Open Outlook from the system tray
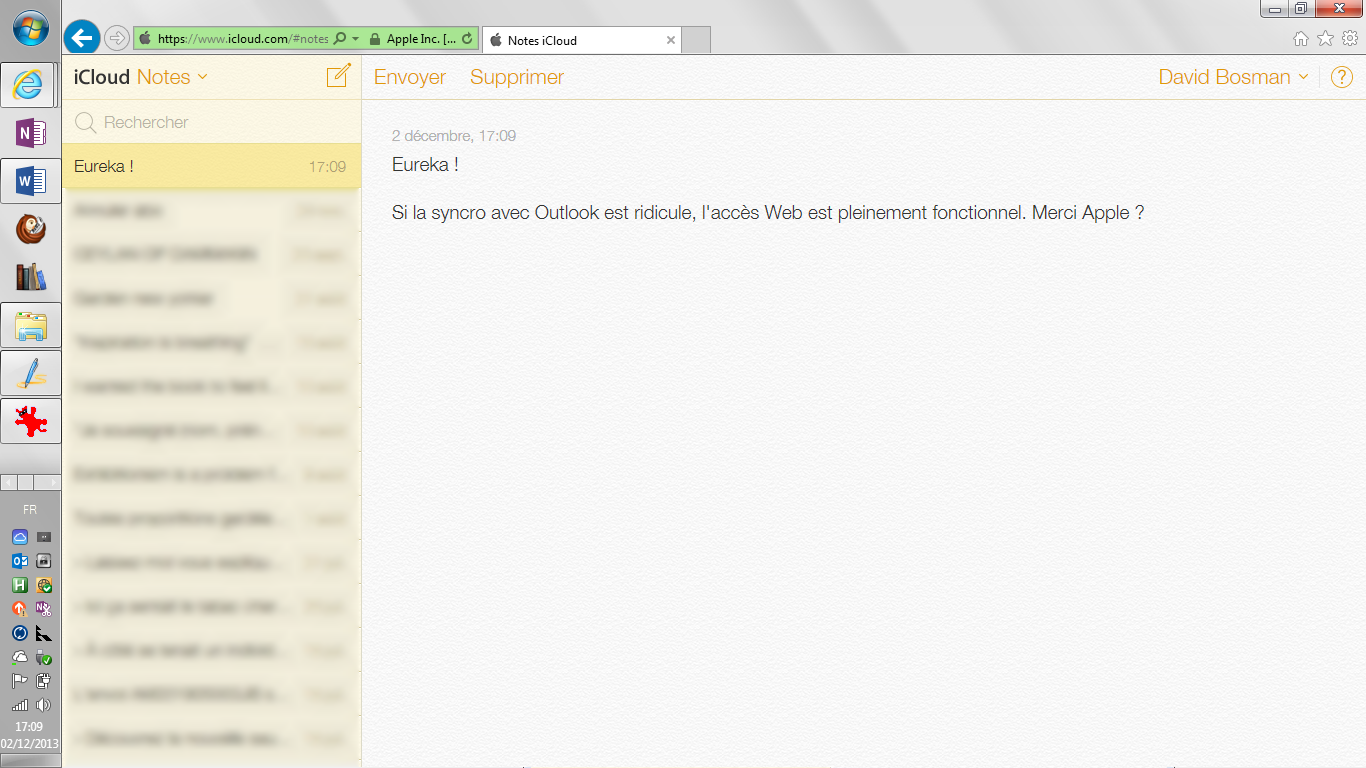Image resolution: width=1366 pixels, height=768 pixels. point(20,560)
